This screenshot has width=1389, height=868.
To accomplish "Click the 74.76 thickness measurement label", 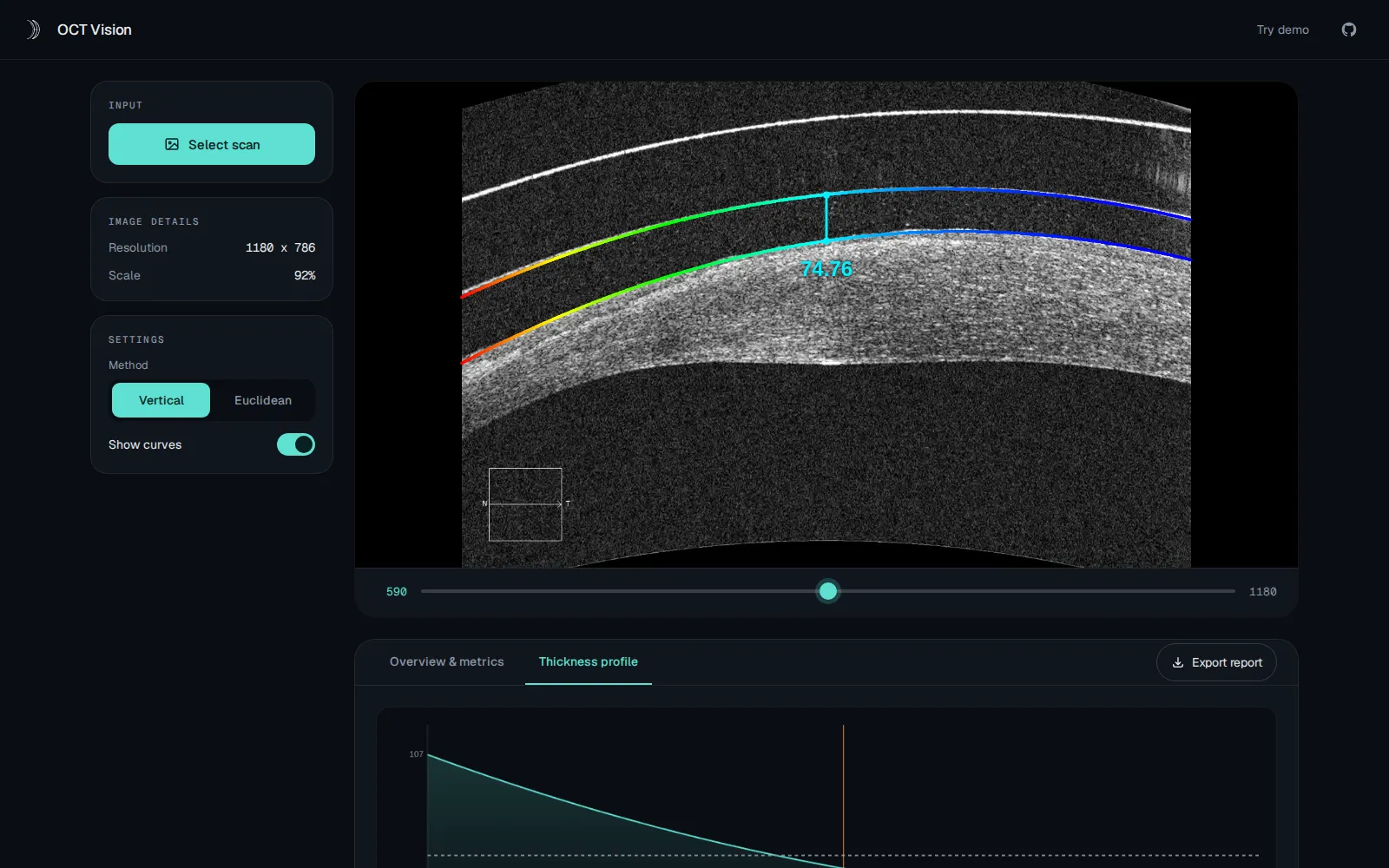I will coord(826,269).
